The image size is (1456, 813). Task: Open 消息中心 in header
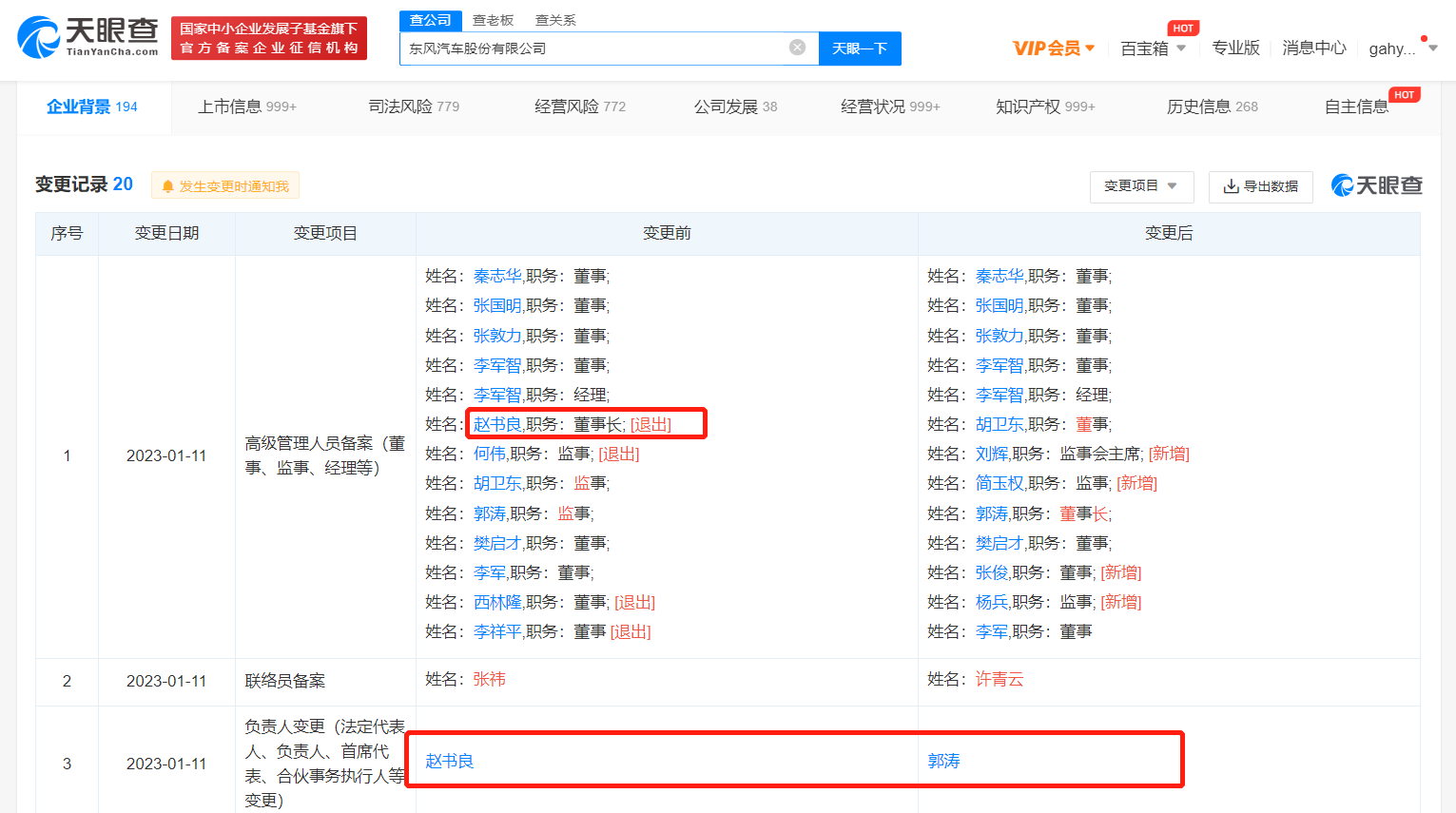(x=1314, y=48)
